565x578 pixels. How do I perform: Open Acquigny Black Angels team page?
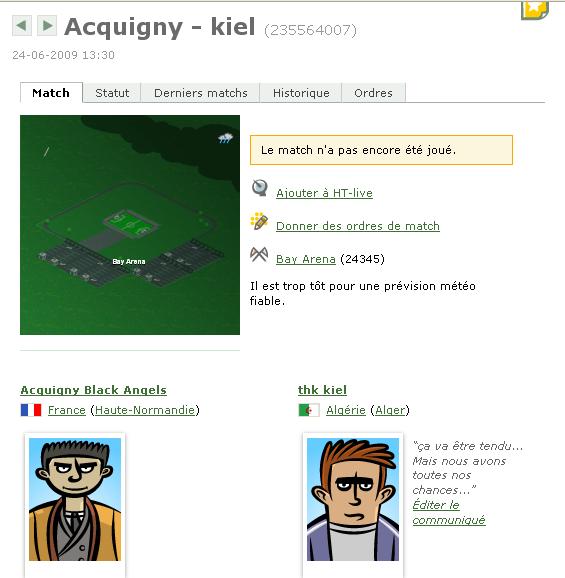click(94, 390)
